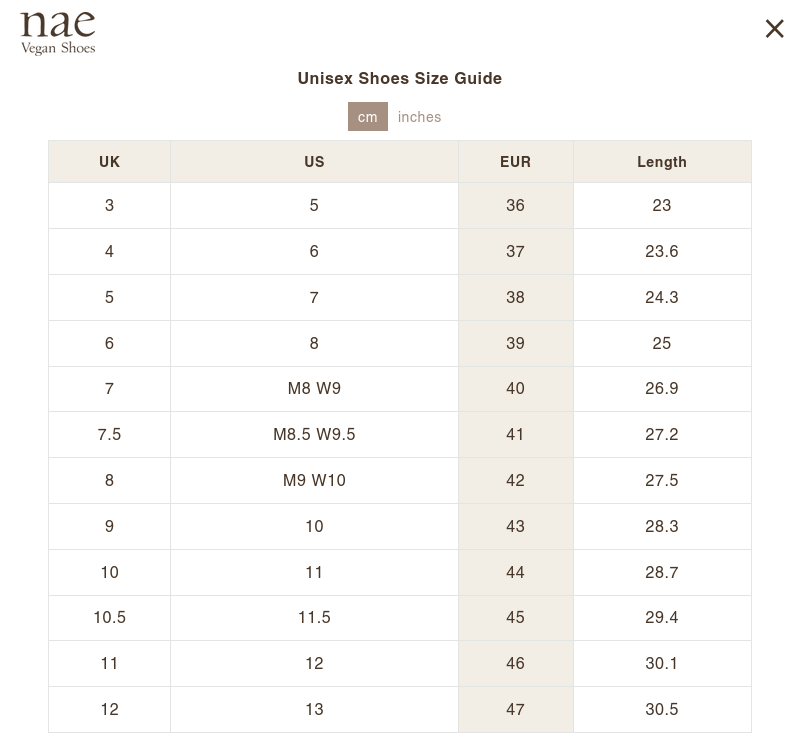Click UK size 7.5 cell
This screenshot has height=750, width=800.
point(109,435)
